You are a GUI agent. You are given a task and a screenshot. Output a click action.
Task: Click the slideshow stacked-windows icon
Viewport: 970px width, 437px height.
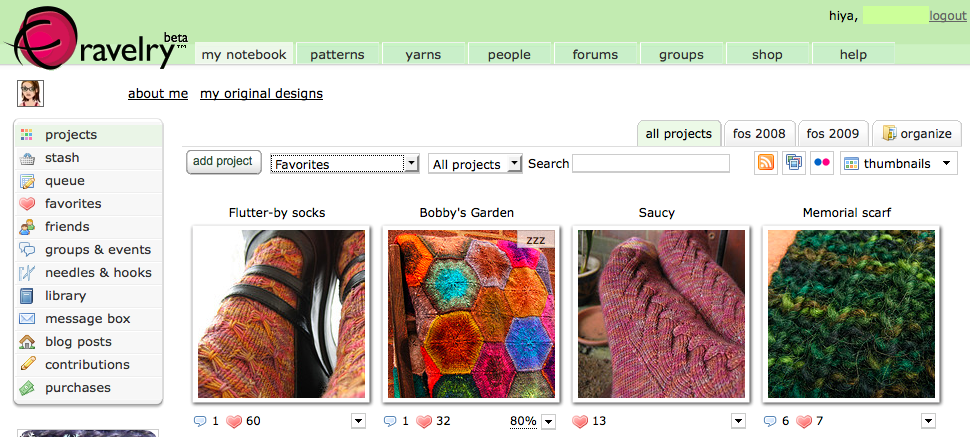794,163
